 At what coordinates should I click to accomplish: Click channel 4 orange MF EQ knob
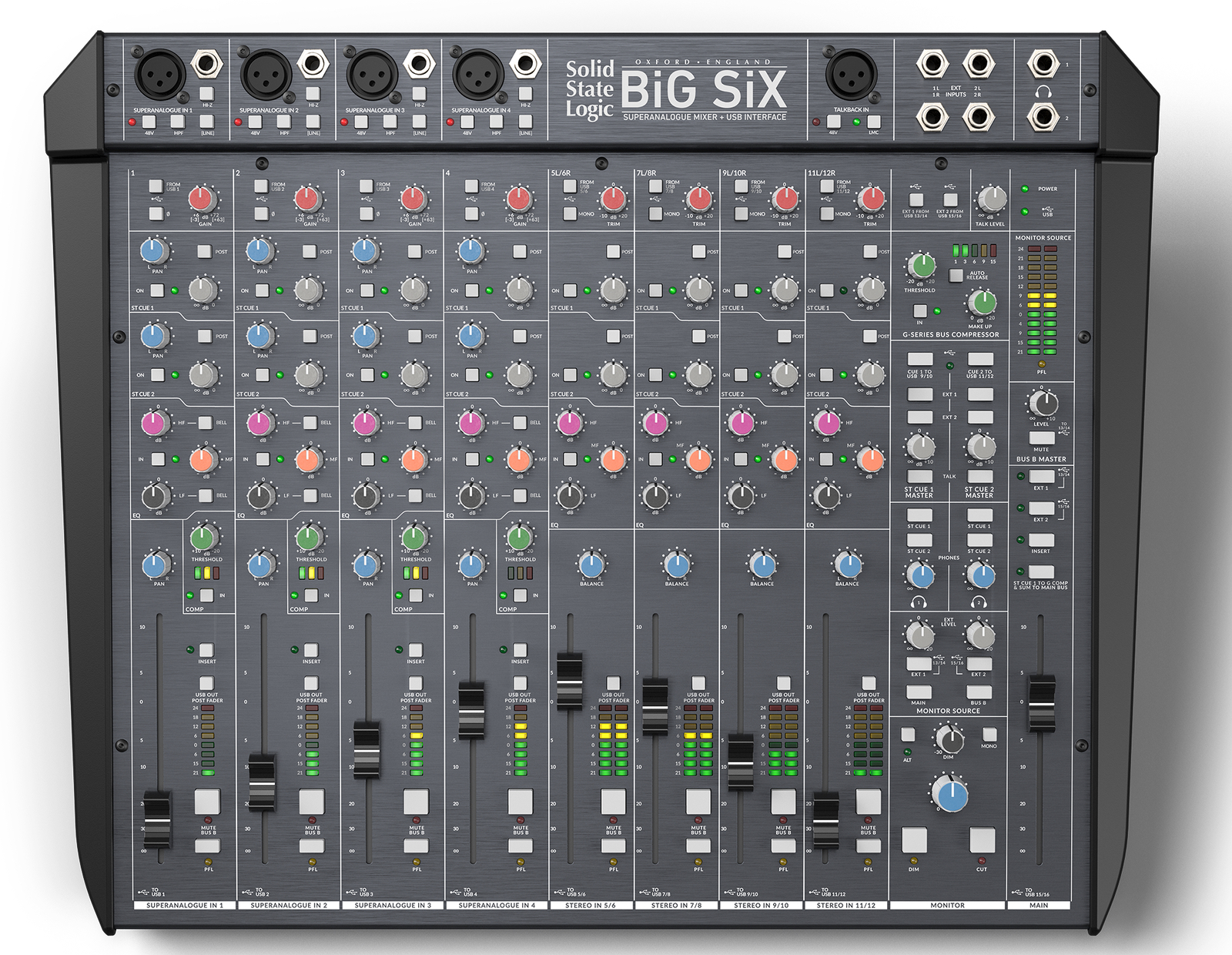(519, 460)
